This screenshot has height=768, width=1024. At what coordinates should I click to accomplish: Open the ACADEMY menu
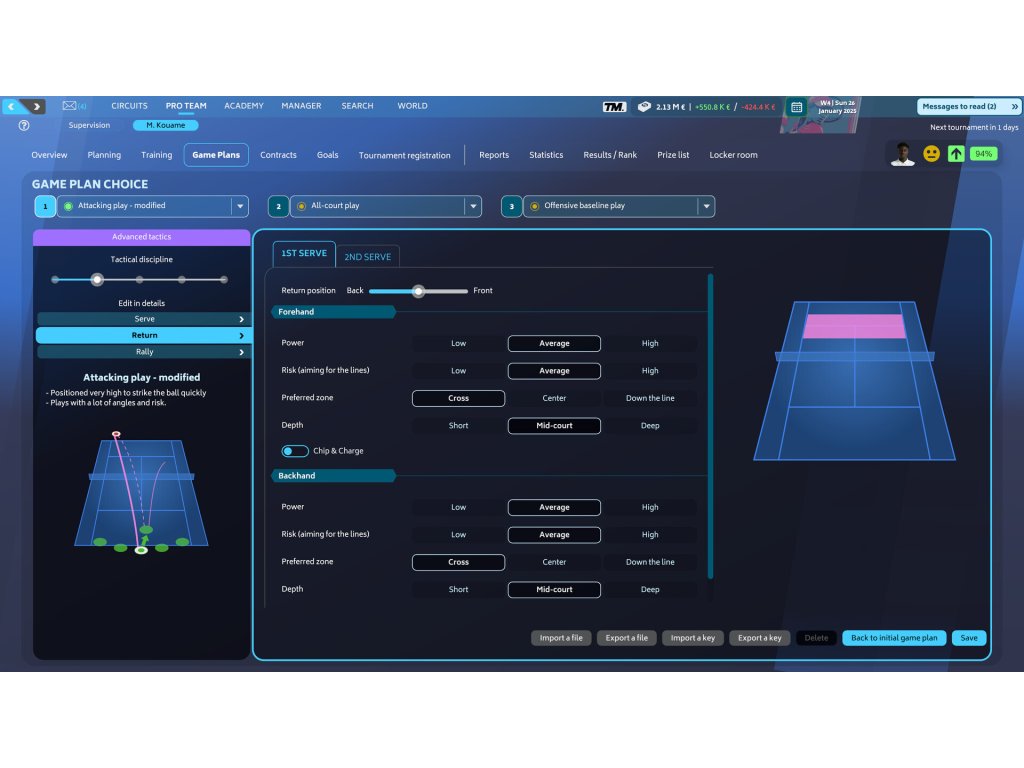[x=244, y=106]
